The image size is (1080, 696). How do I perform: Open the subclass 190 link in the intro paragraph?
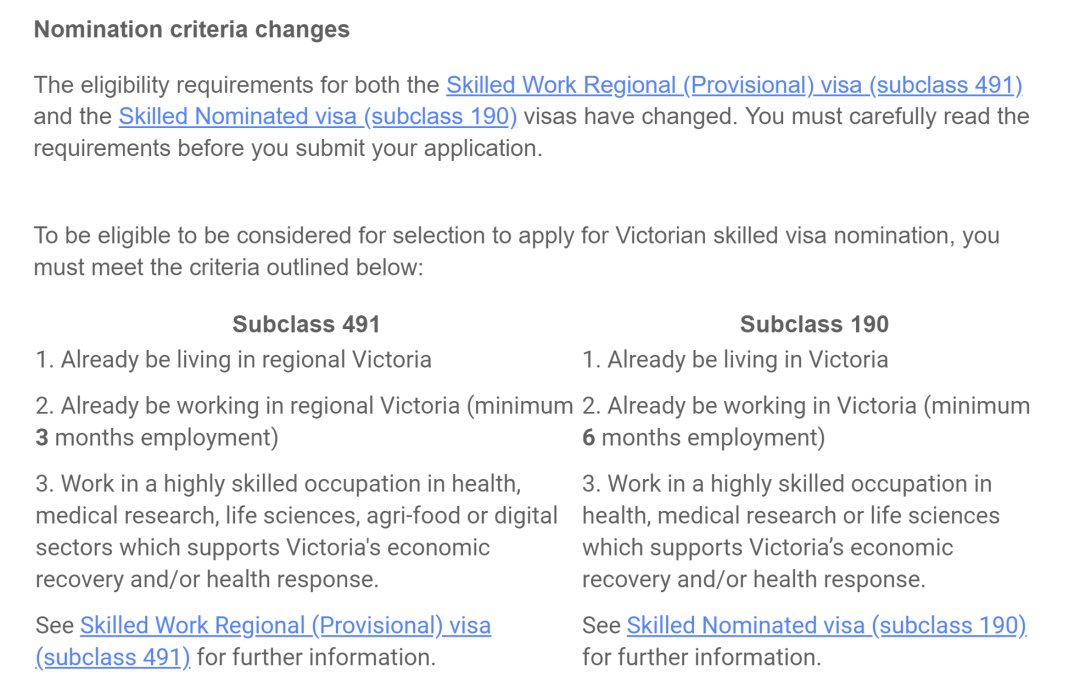[318, 116]
